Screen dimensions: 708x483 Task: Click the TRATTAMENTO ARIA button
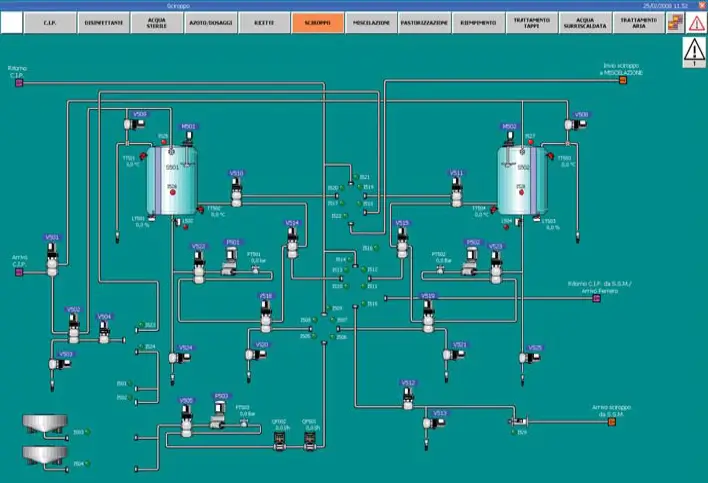[x=639, y=21]
